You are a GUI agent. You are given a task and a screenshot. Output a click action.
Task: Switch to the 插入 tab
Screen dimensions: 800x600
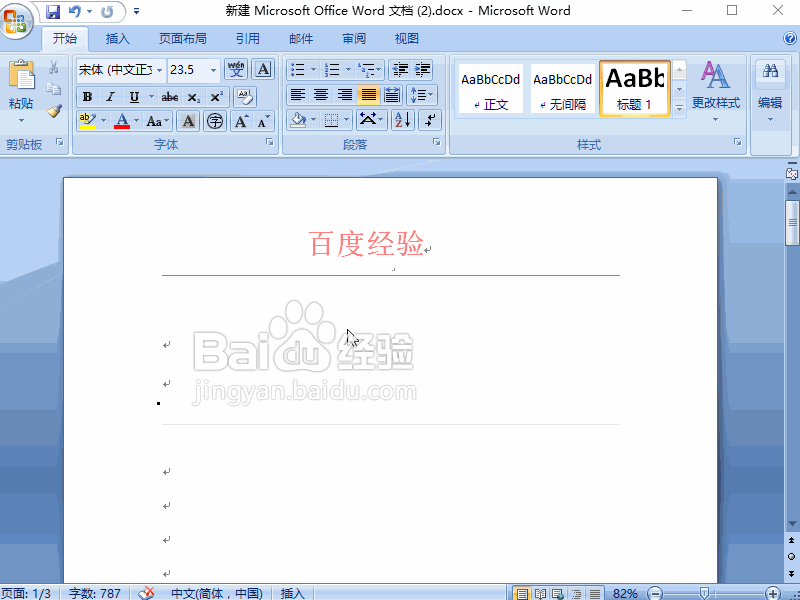pyautogui.click(x=117, y=39)
